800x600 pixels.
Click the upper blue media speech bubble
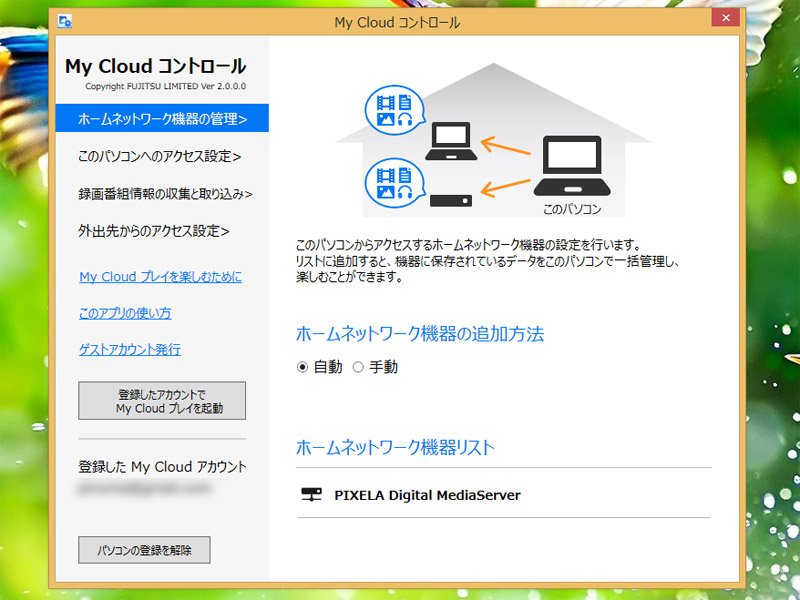pos(393,111)
